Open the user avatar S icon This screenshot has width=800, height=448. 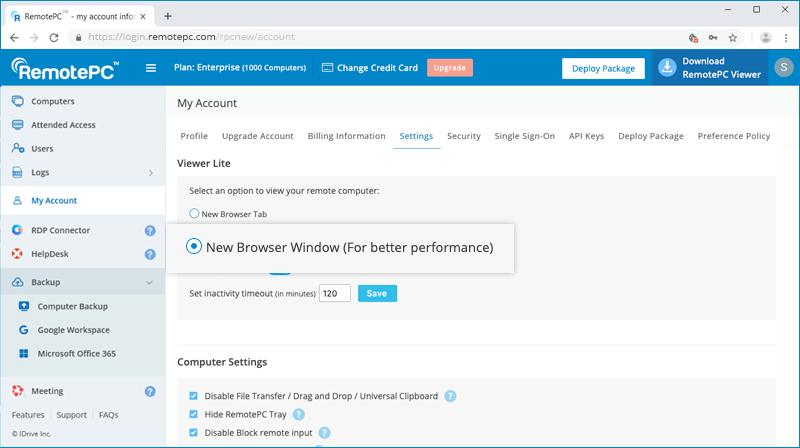tap(783, 68)
